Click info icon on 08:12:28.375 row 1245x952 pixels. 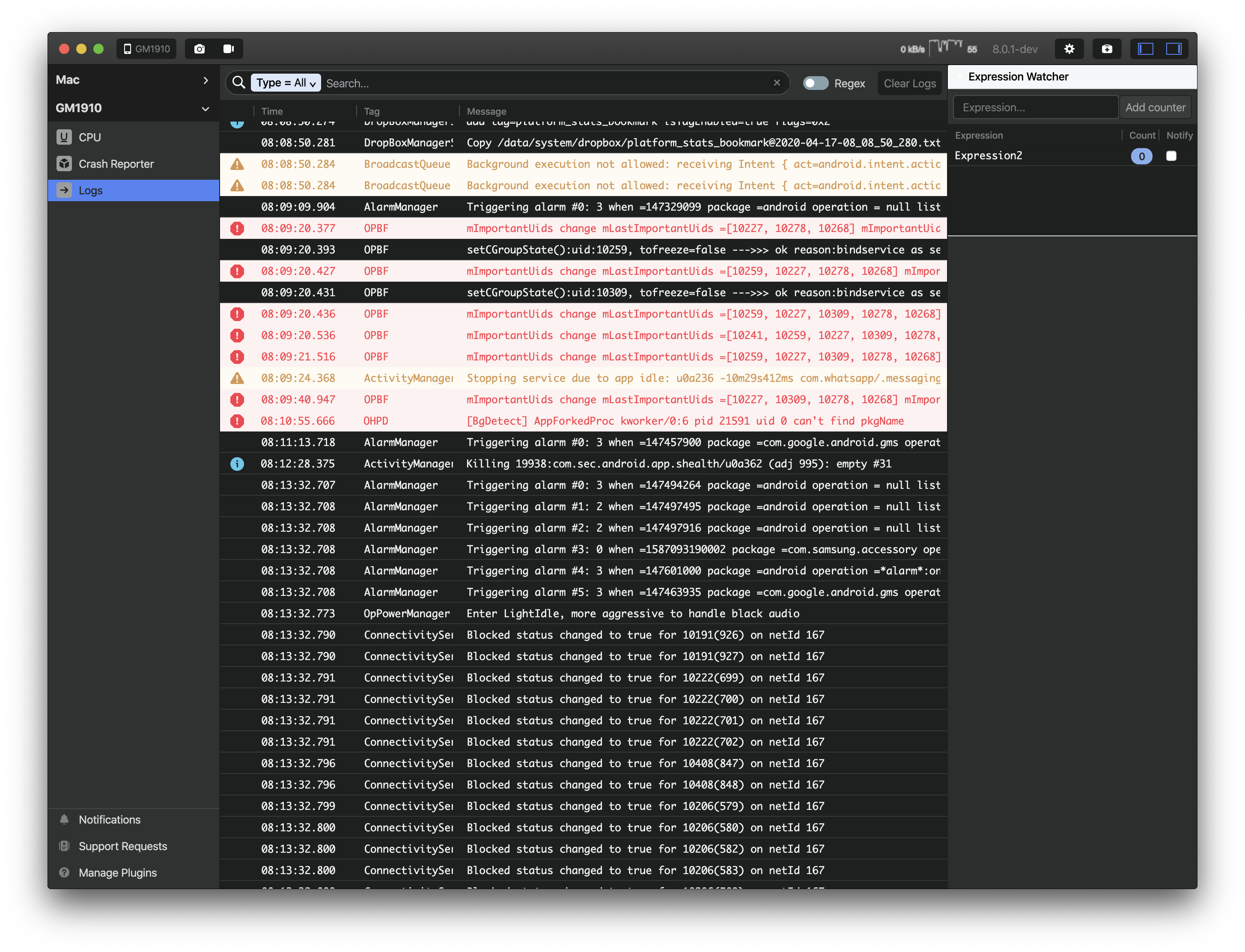(x=237, y=464)
